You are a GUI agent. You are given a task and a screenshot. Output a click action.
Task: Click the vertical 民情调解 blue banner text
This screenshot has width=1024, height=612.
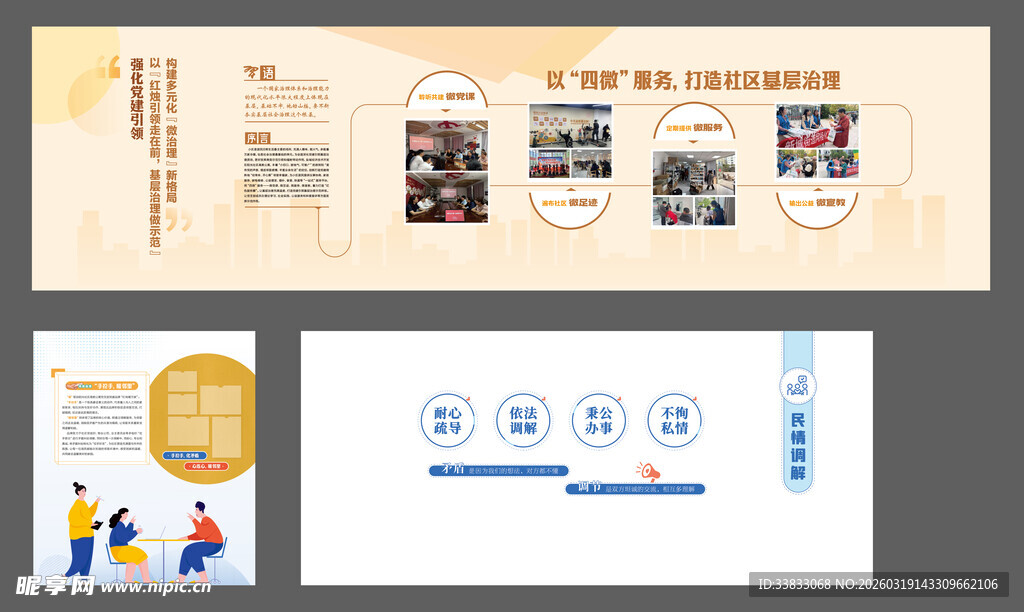797,446
